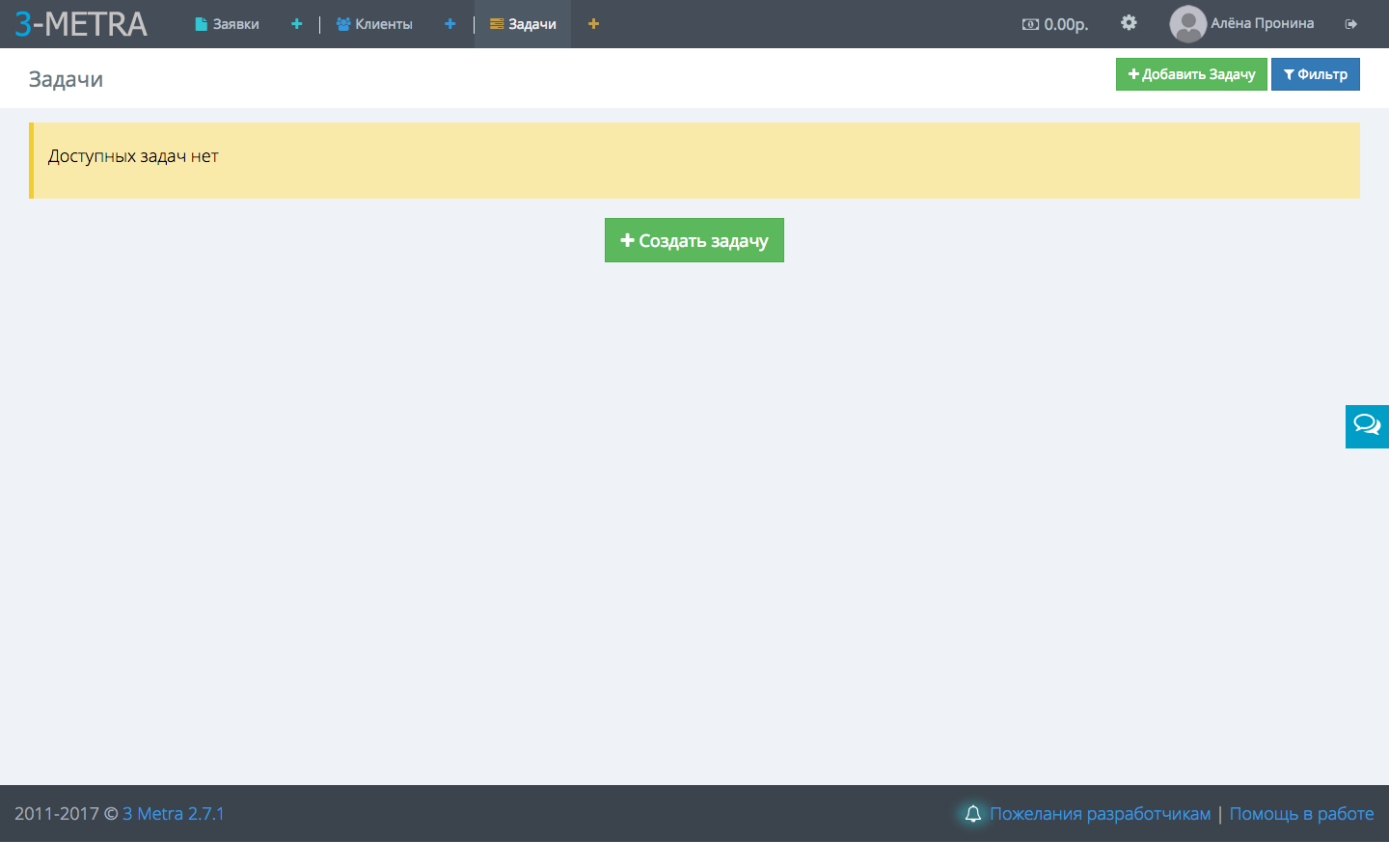1389x868 pixels.
Task: Add a new заявка with plus icon
Action: click(x=296, y=24)
